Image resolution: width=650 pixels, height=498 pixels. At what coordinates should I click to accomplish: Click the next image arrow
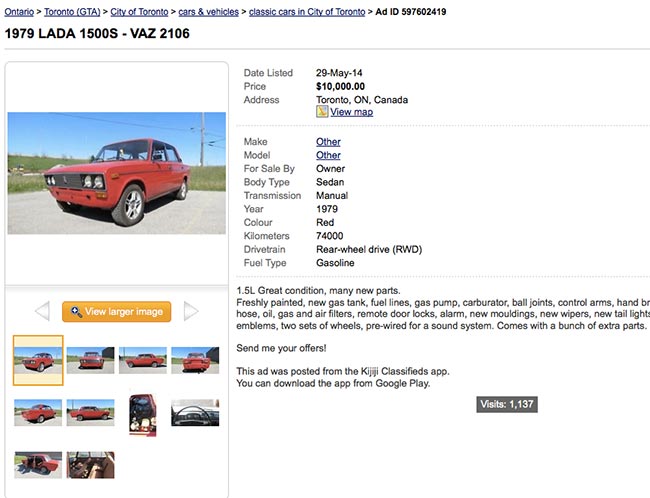pyautogui.click(x=191, y=312)
